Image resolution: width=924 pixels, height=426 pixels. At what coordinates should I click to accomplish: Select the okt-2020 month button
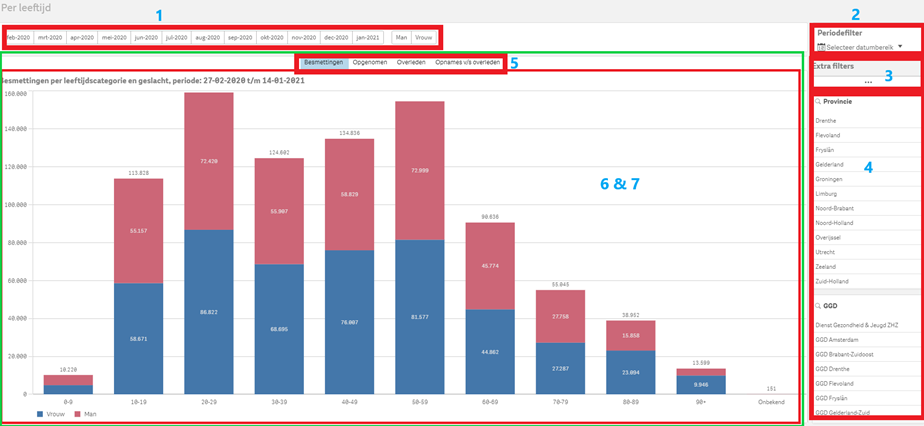pos(271,37)
